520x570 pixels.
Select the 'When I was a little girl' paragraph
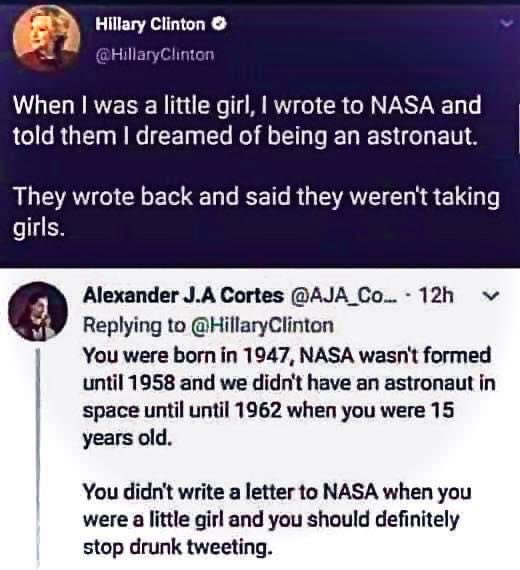pyautogui.click(x=247, y=120)
